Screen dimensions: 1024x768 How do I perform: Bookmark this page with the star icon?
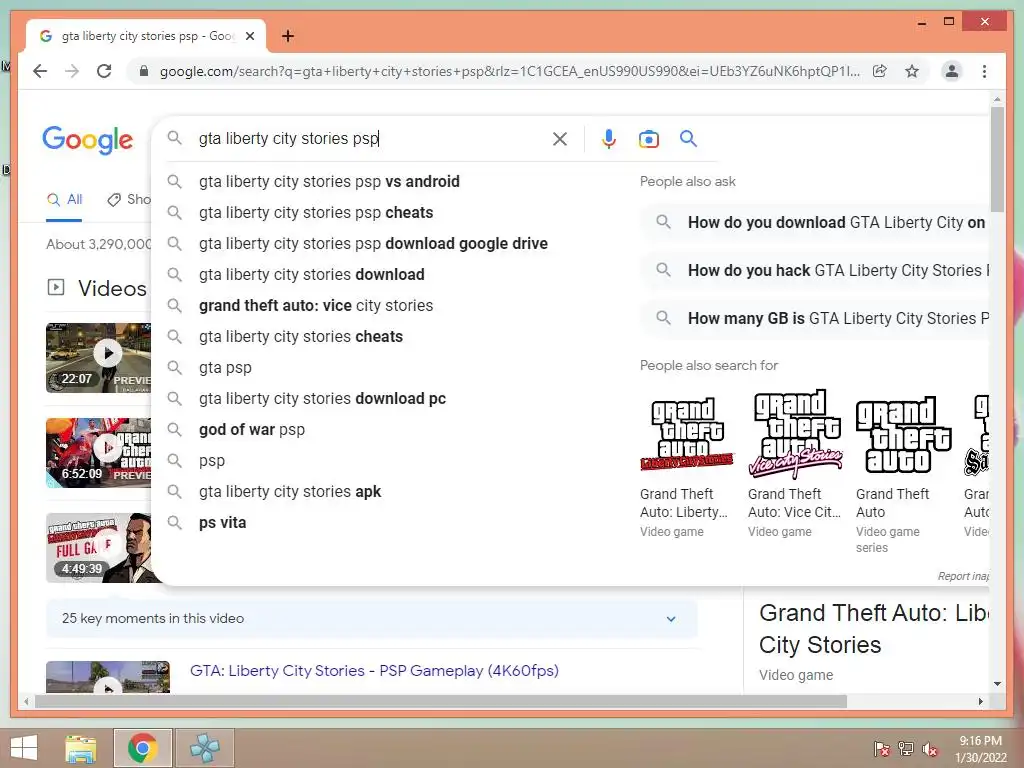(x=912, y=71)
